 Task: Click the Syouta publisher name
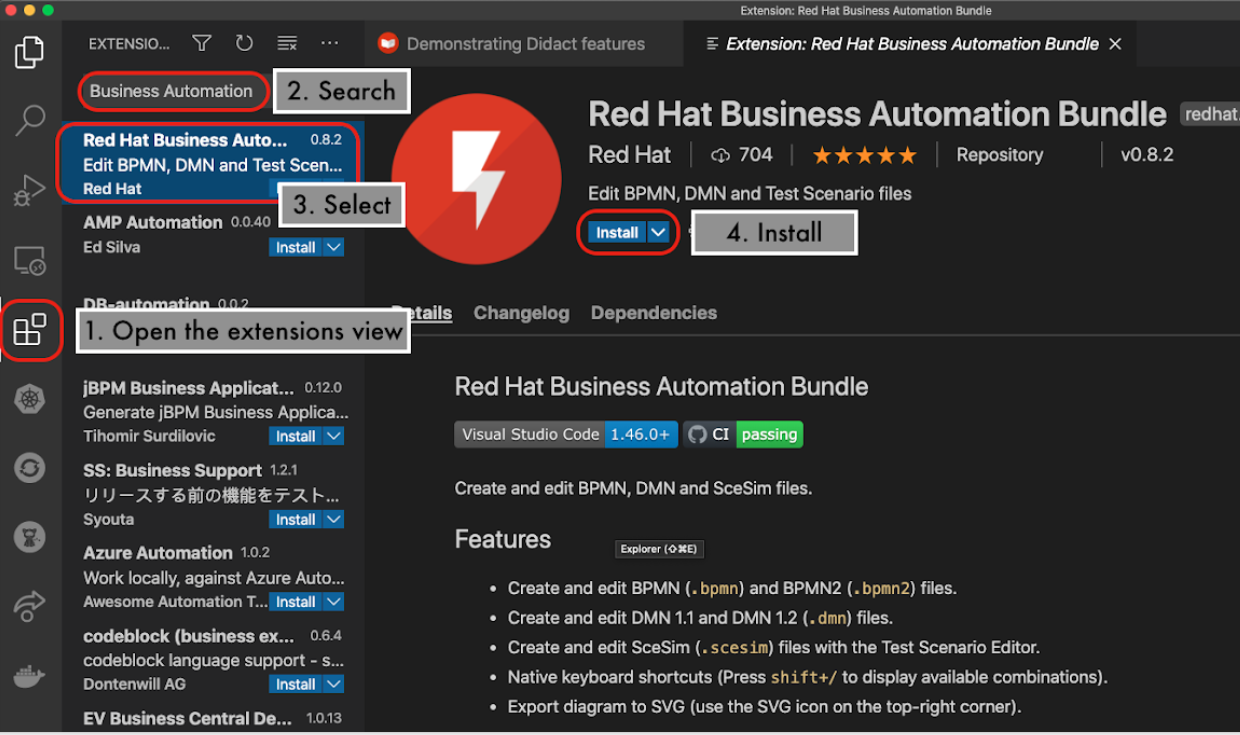point(108,519)
